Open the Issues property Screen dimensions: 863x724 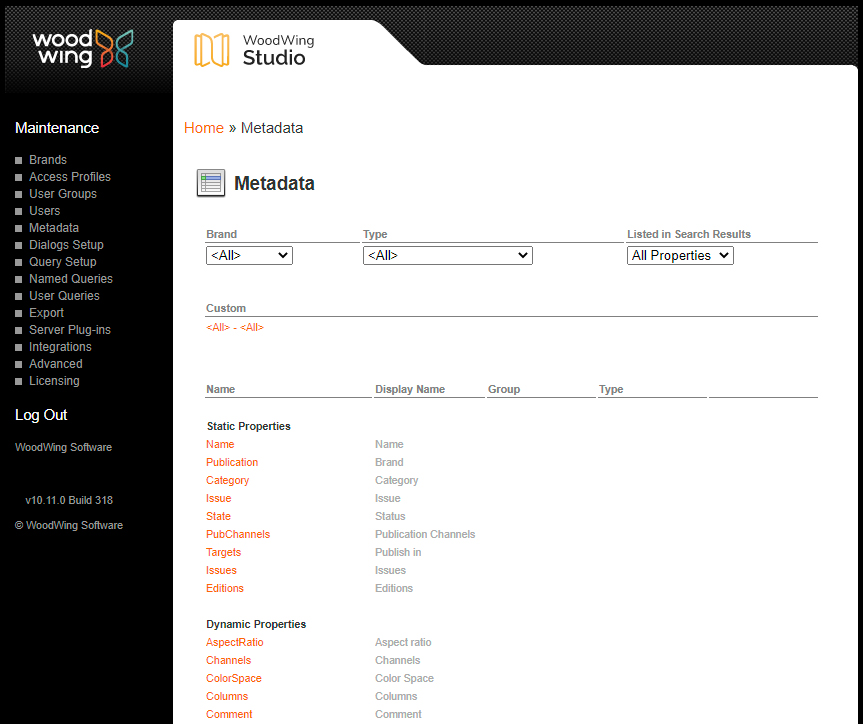[x=221, y=570]
